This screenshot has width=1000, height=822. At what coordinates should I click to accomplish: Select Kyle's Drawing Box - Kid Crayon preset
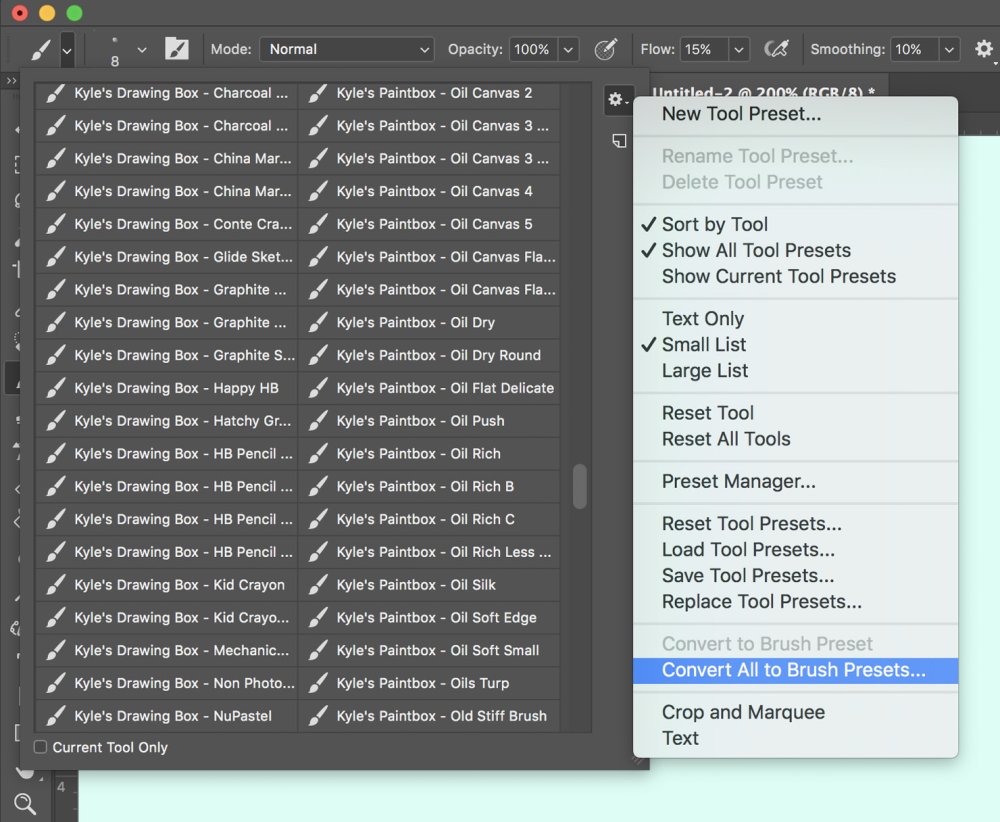(x=166, y=585)
